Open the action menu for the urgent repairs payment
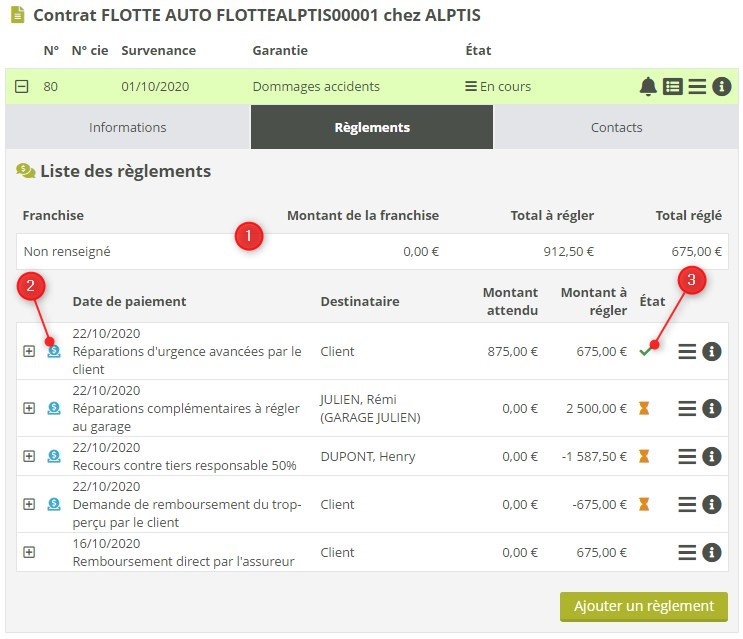Image resolution: width=743 pixels, height=639 pixels. (x=687, y=351)
